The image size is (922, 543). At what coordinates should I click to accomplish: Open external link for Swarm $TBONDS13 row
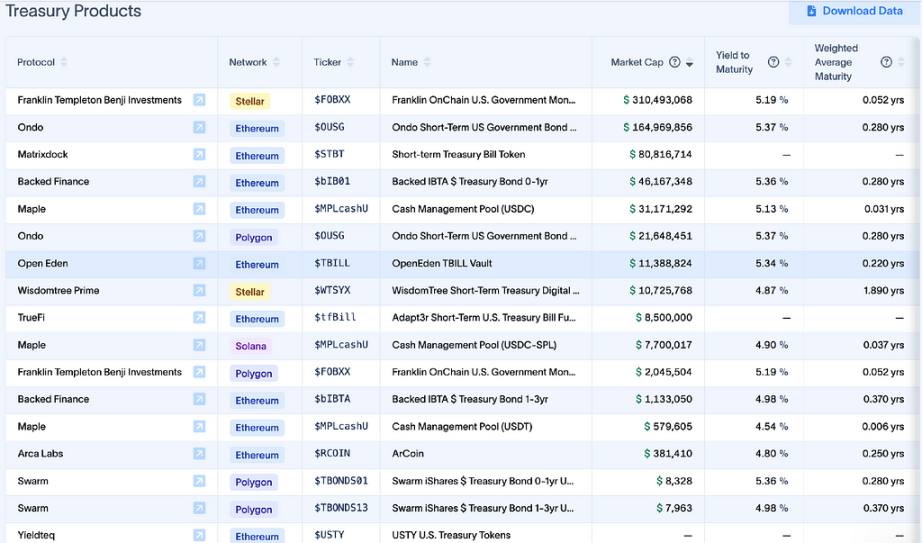[x=199, y=508]
